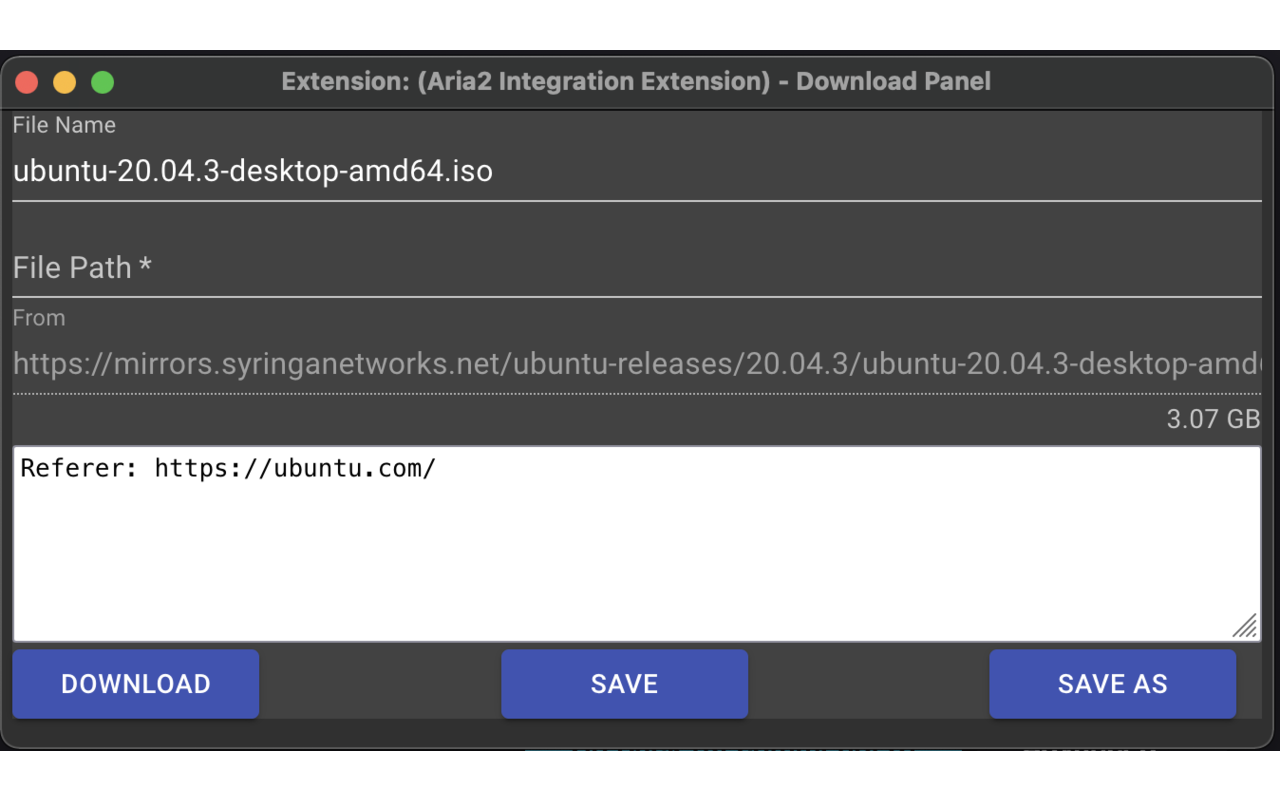Click the green zoom window button
This screenshot has height=800, width=1280.
[102, 82]
